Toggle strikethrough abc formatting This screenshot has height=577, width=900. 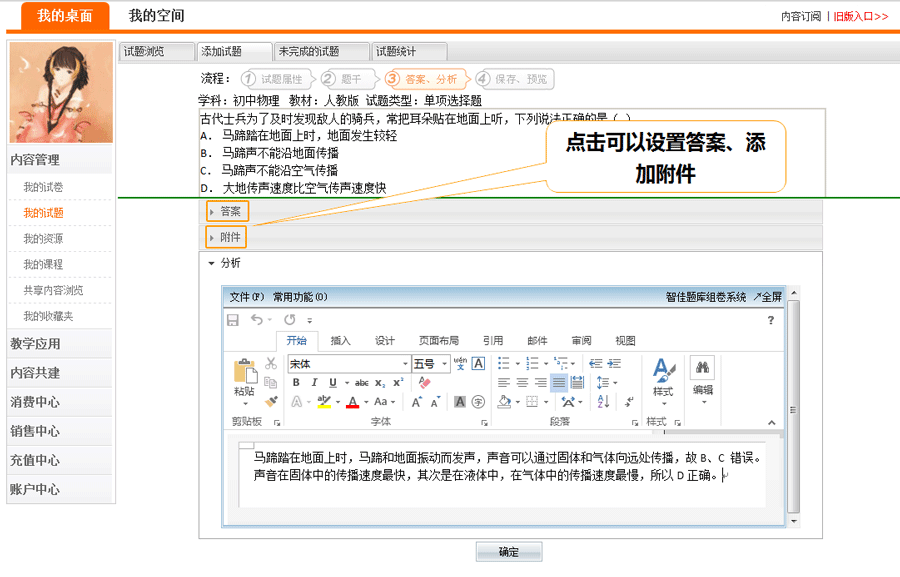[361, 383]
